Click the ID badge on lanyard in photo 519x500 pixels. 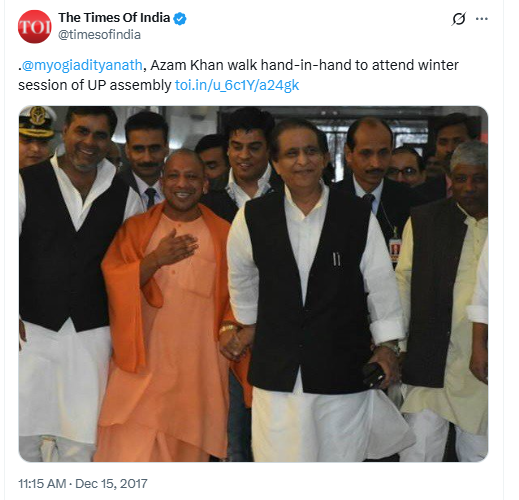(x=394, y=249)
